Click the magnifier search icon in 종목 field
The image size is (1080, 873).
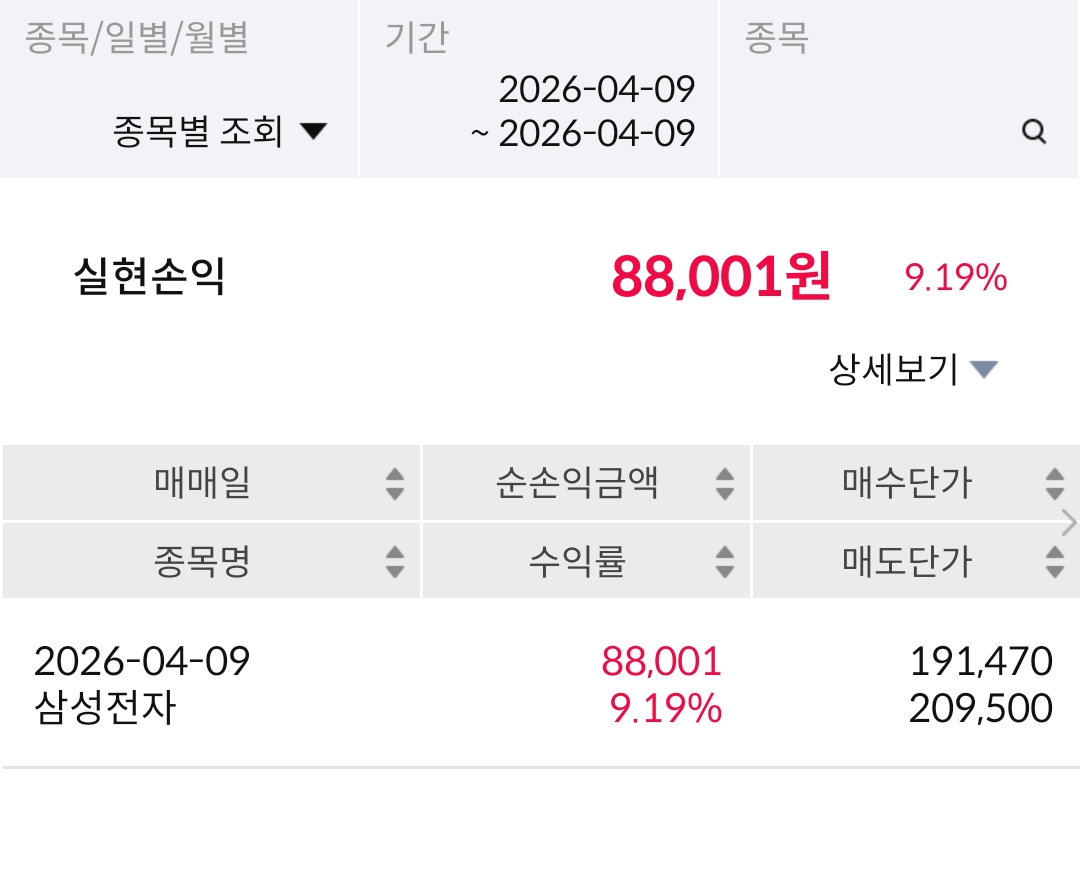point(1034,132)
